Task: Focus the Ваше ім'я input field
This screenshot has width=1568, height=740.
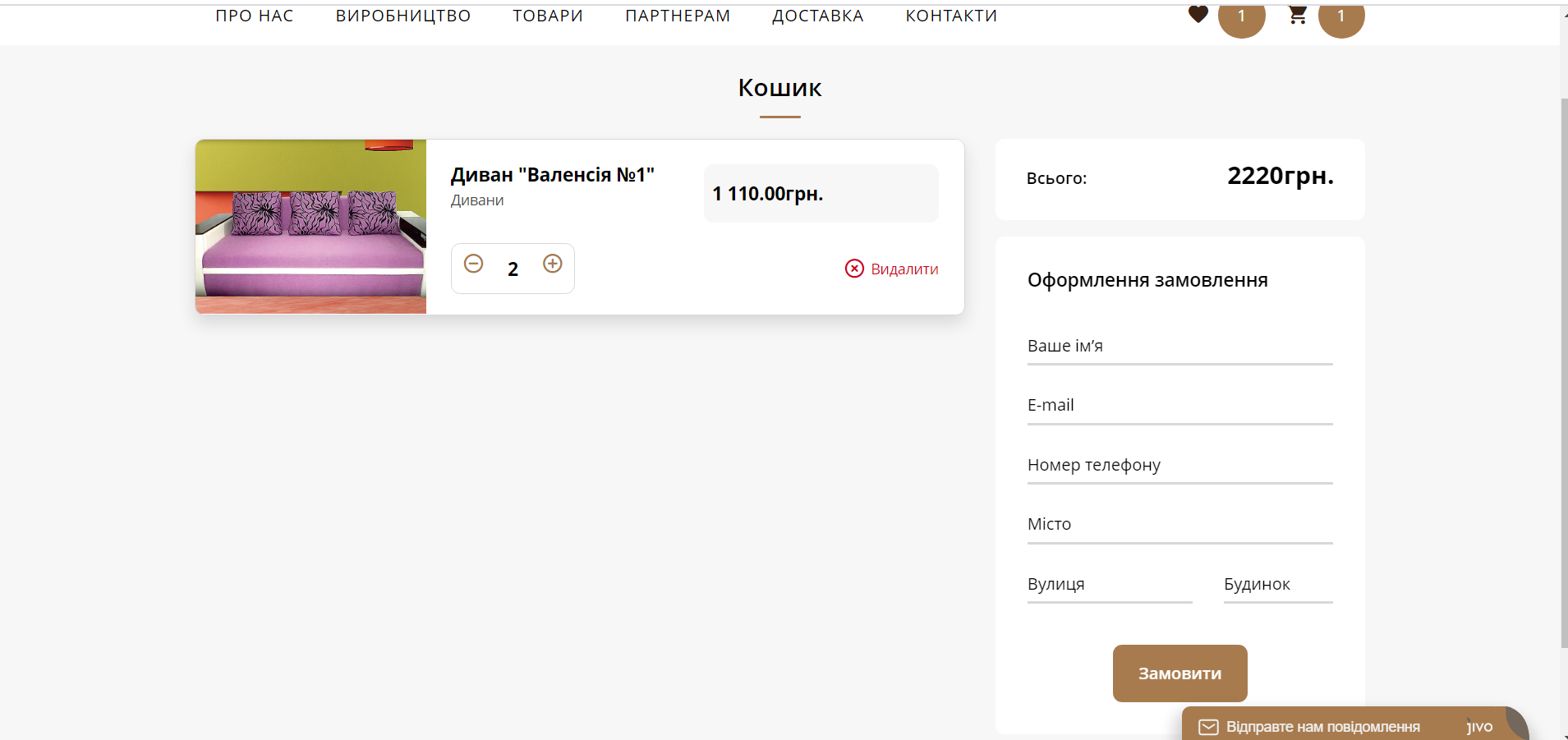Action: click(x=1180, y=347)
